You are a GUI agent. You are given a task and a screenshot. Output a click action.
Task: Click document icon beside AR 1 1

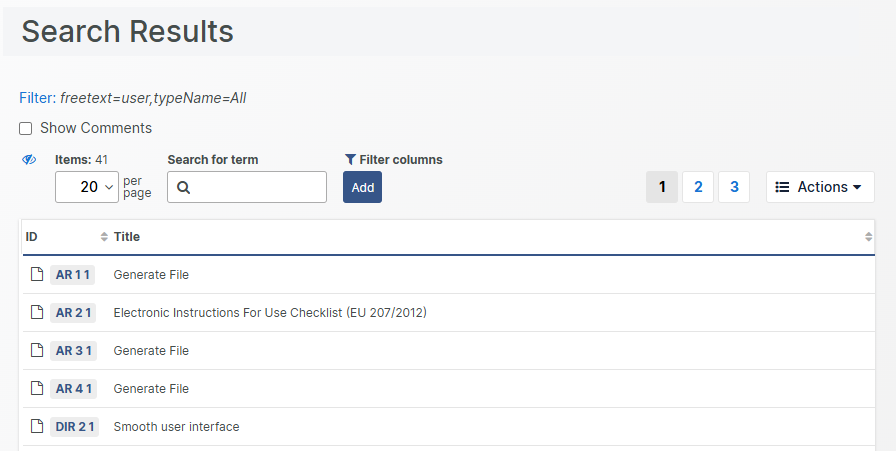[x=37, y=275]
